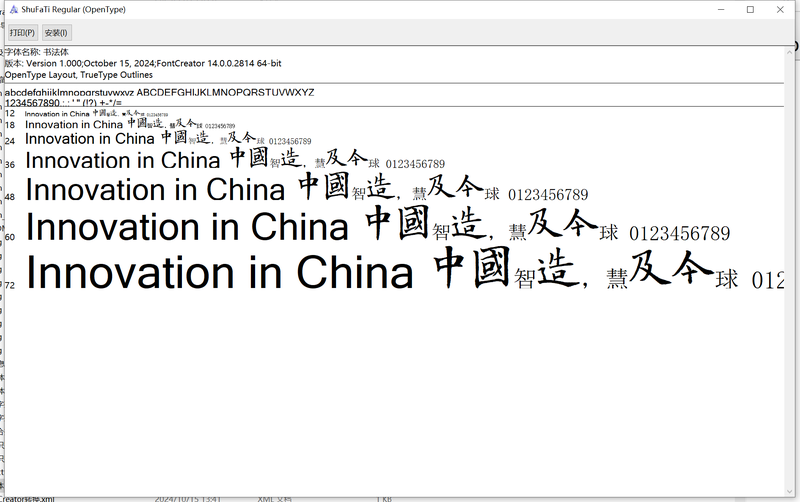Click the scrollbar up arrow

pyautogui.click(x=790, y=51)
